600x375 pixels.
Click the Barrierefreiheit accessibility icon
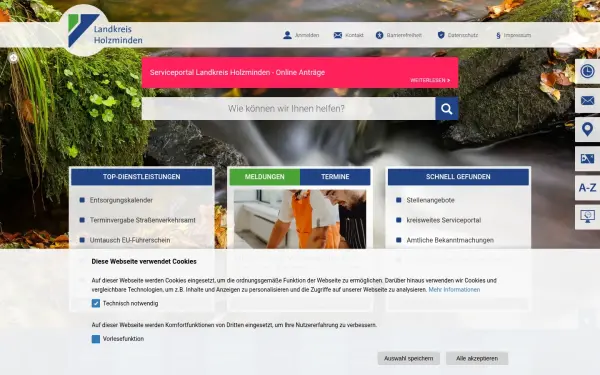(x=379, y=35)
